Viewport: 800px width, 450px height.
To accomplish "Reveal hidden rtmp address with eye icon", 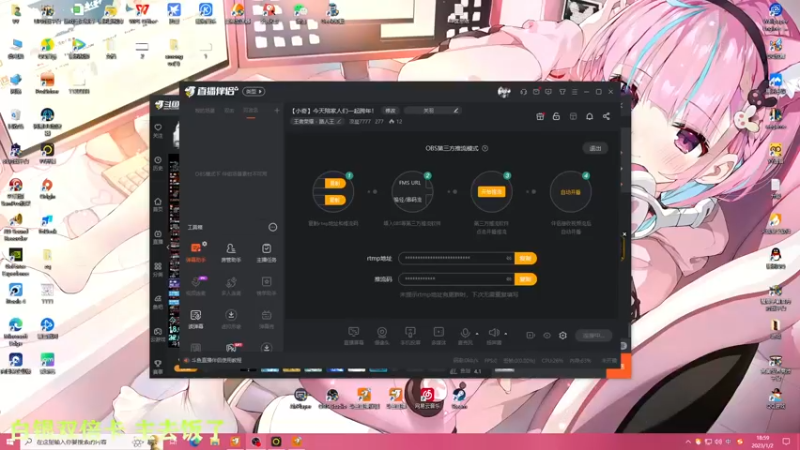I will tap(509, 258).
